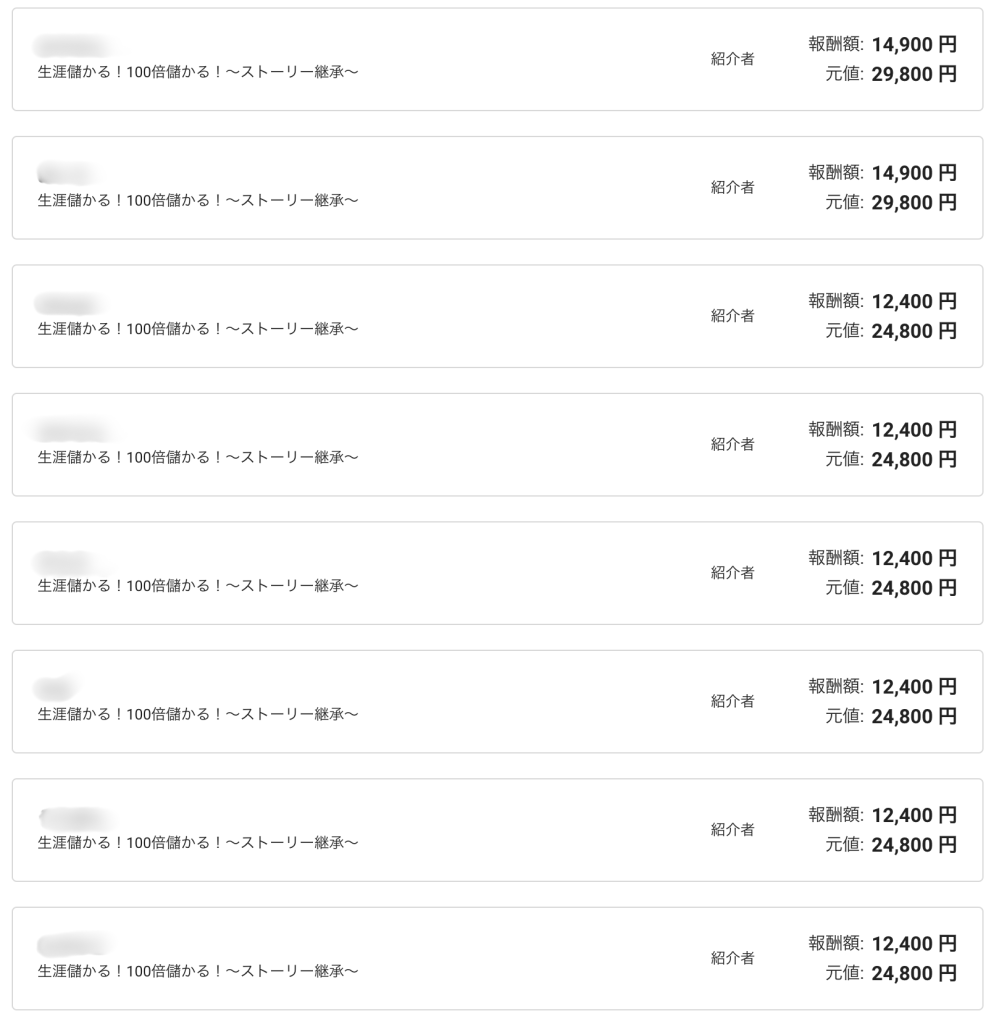This screenshot has width=999, height=1024.
Task: Click the 24,800 円 original price in the fourth card
Action: tap(914, 460)
